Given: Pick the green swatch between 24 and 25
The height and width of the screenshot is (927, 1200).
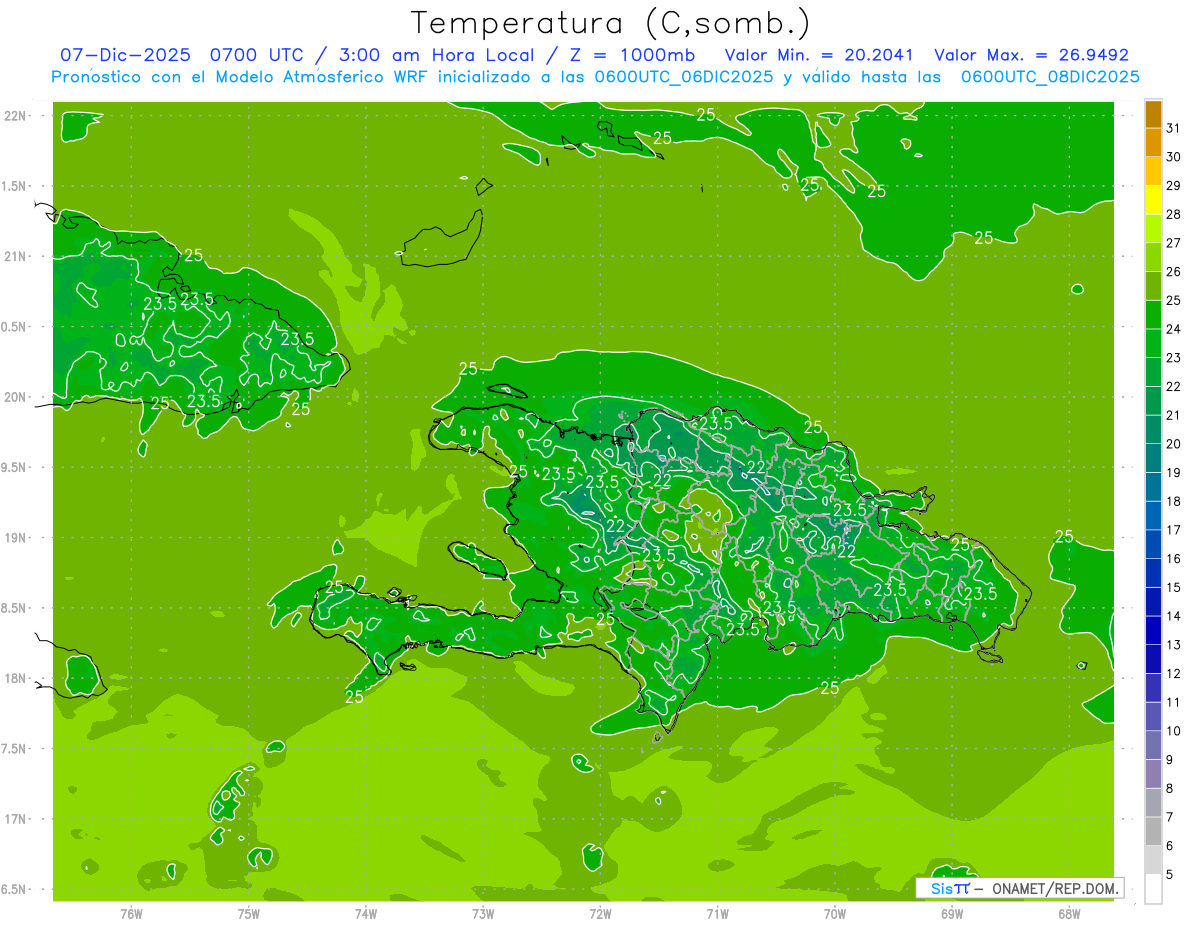Looking at the screenshot, I should (x=1153, y=315).
